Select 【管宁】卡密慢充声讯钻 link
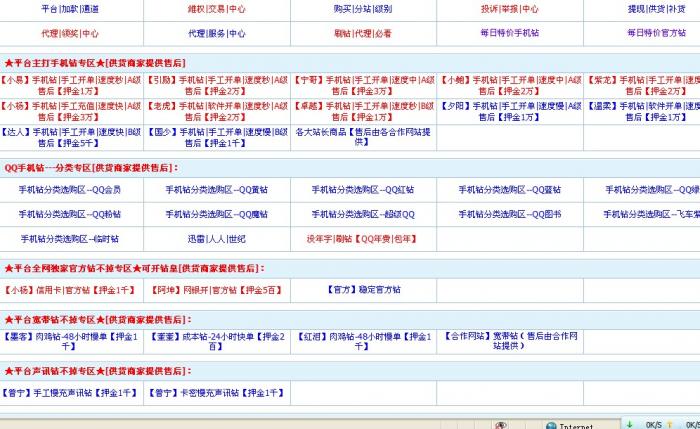Viewport: 700px width, 429px height. click(217, 393)
